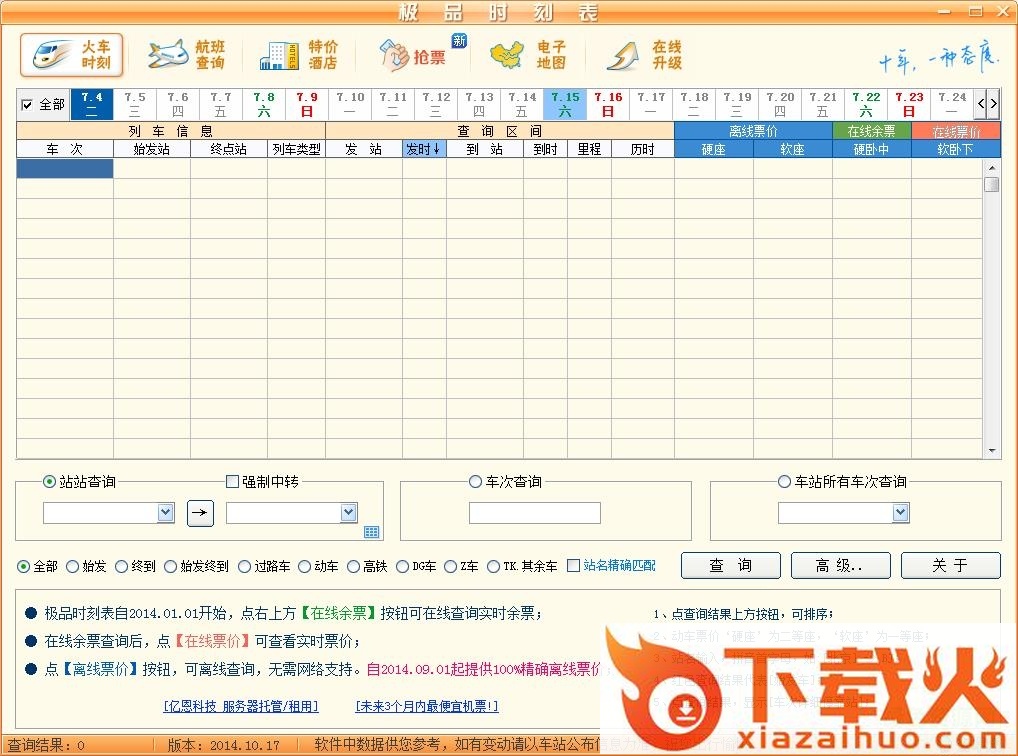The image size is (1018, 756).
Task: Open the 火车时刻 train timetable module
Action: 71,55
